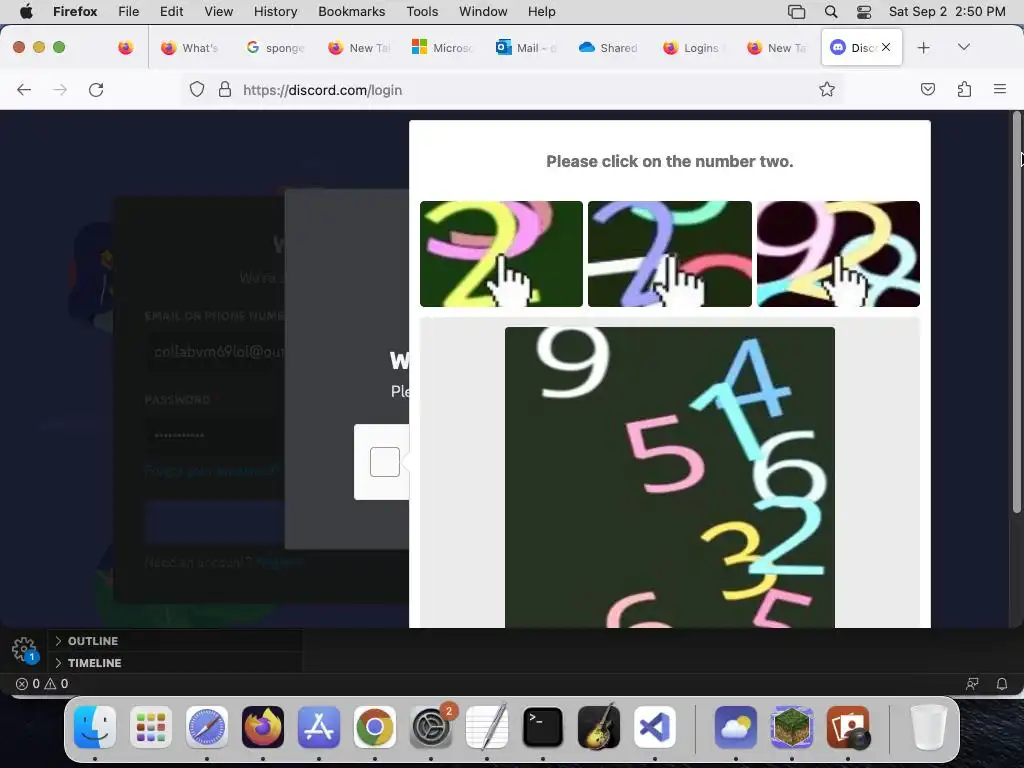Check the captcha verification checkbox
The image size is (1024, 768).
click(x=385, y=462)
